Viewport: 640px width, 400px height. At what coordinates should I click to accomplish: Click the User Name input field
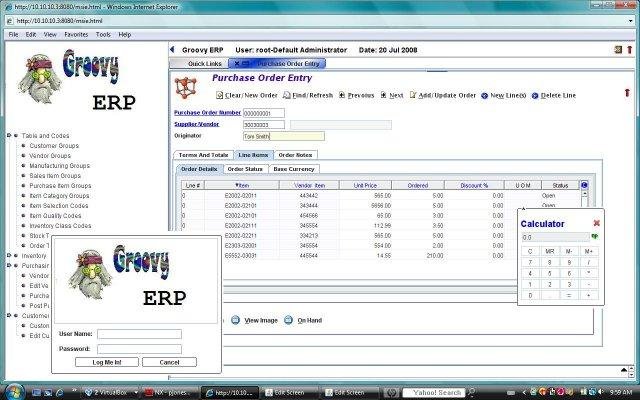(x=140, y=334)
